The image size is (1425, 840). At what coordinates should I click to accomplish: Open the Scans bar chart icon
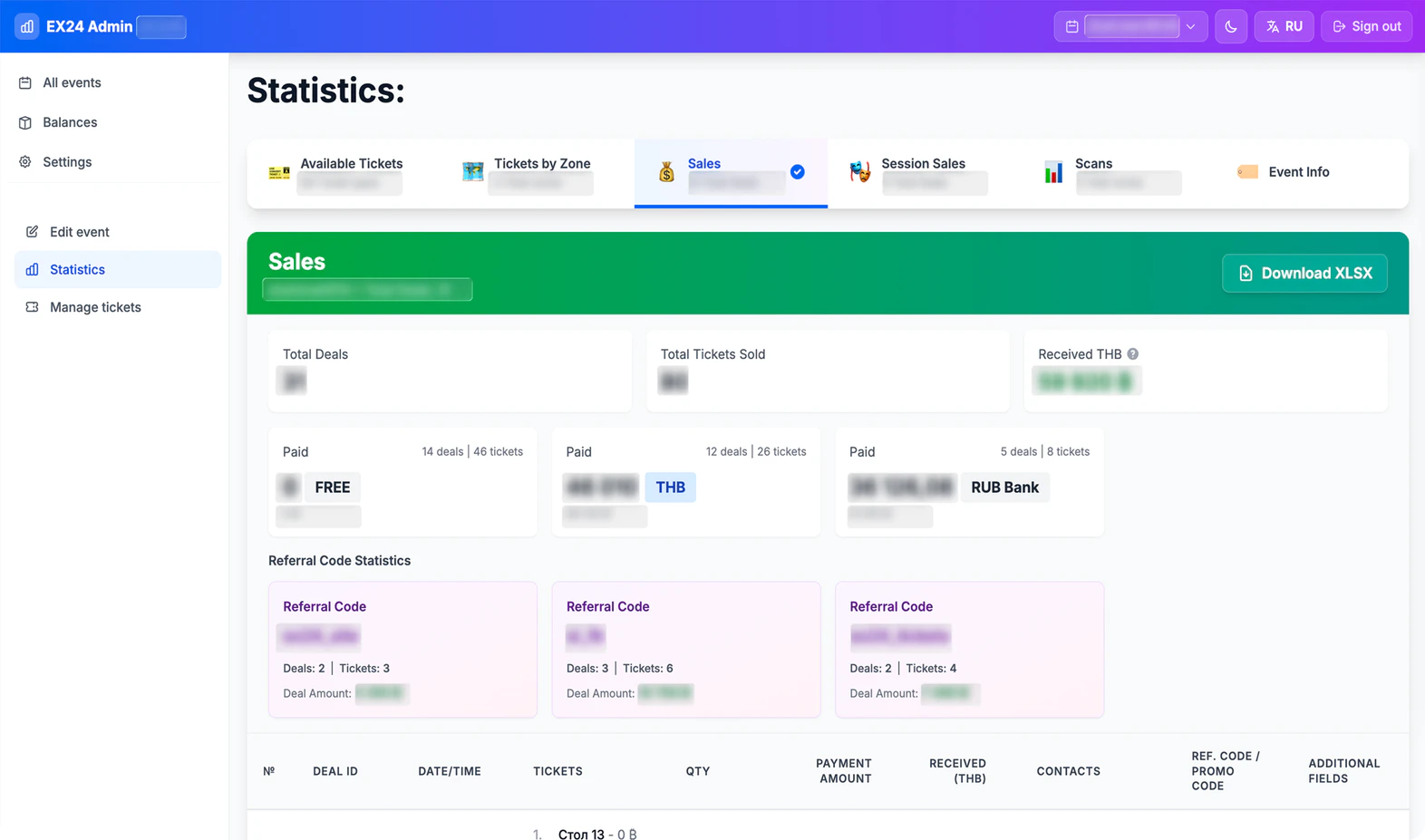point(1053,171)
